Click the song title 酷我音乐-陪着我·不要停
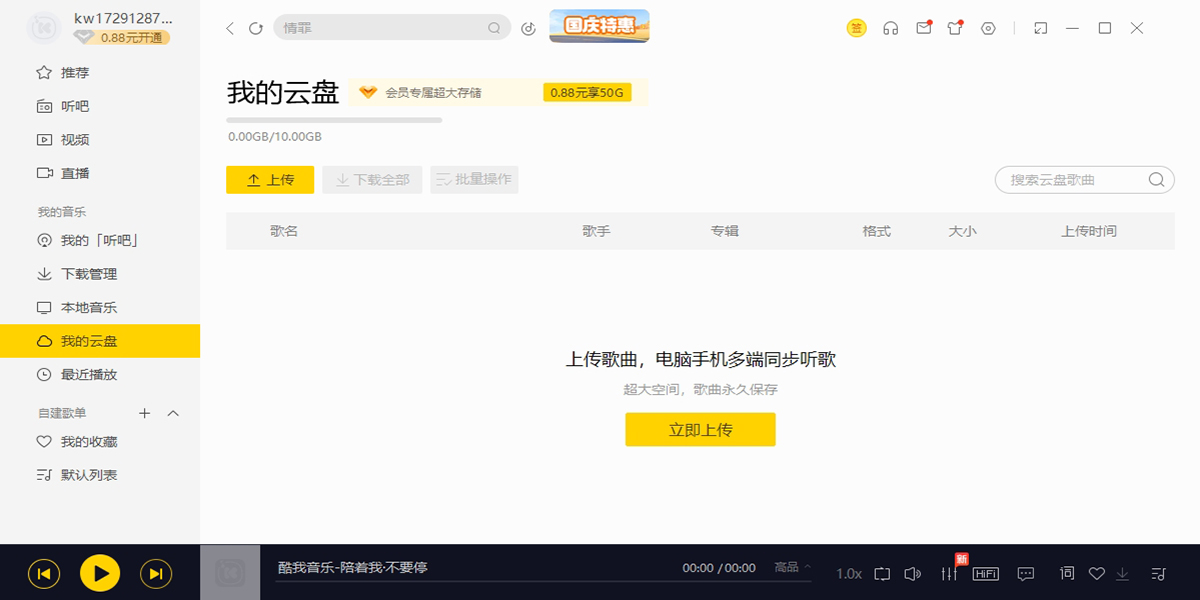This screenshot has width=1200, height=600. [x=352, y=568]
